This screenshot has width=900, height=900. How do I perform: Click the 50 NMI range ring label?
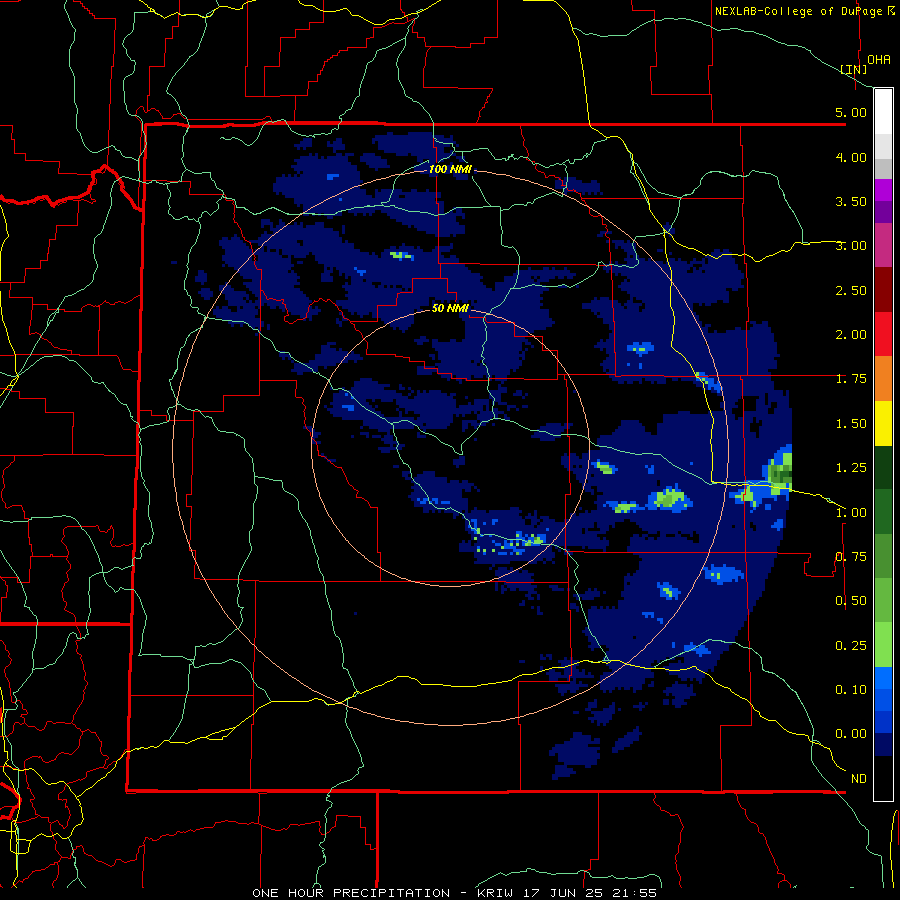click(x=450, y=308)
